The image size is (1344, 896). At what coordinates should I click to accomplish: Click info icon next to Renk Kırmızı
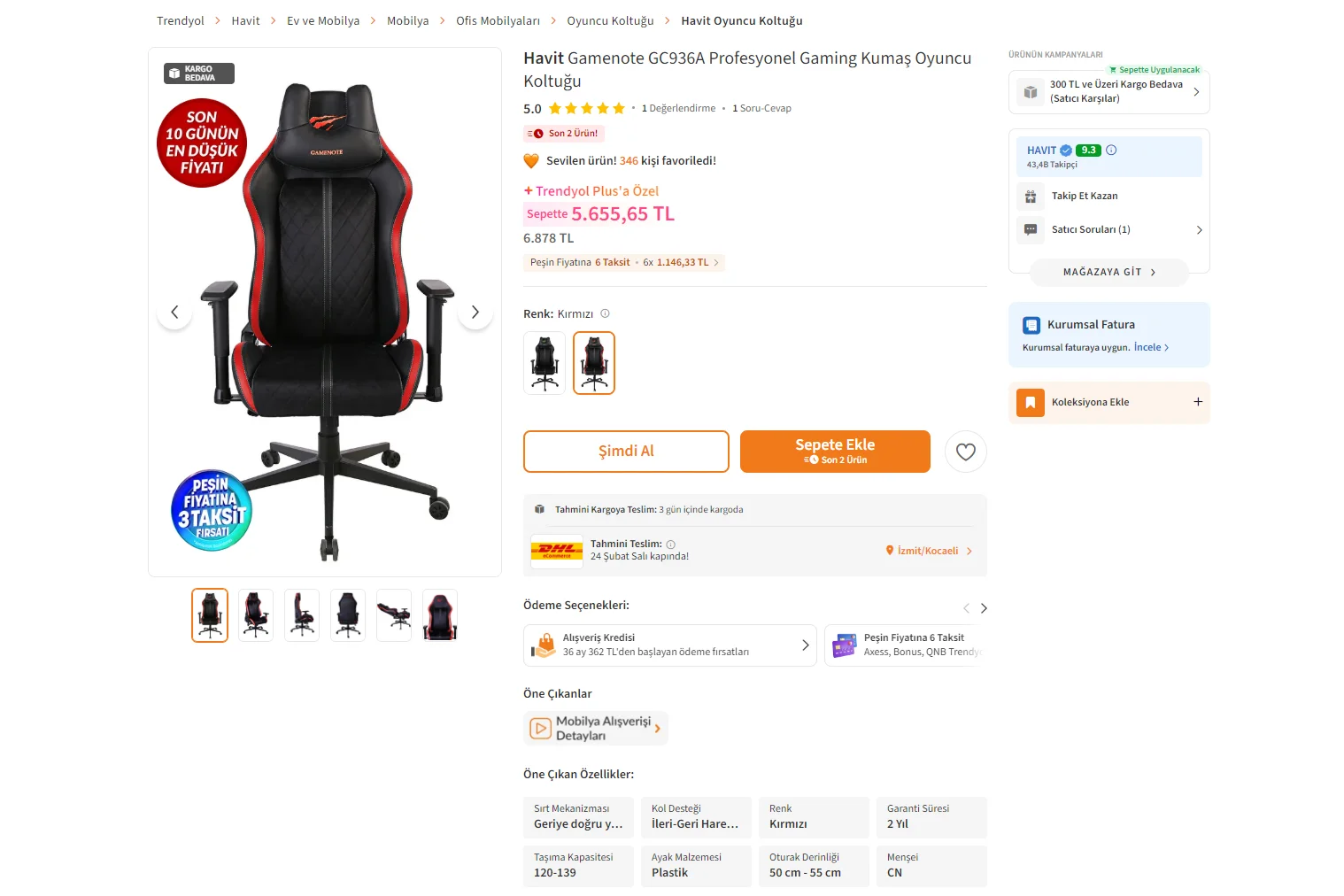coord(606,313)
